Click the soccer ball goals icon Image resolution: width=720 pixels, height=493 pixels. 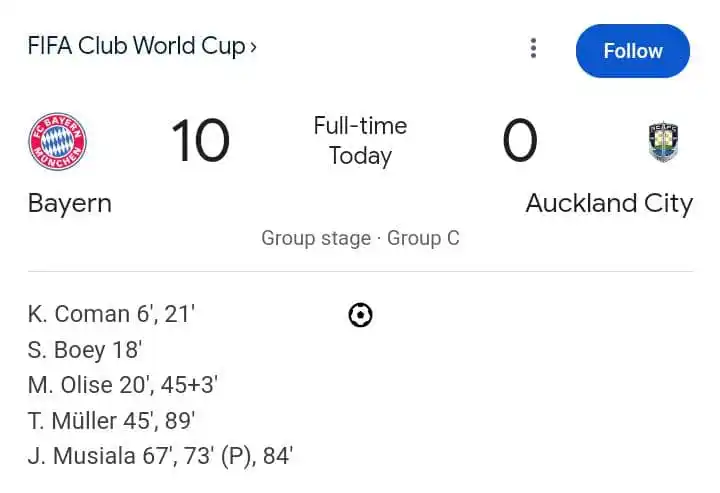click(x=360, y=315)
